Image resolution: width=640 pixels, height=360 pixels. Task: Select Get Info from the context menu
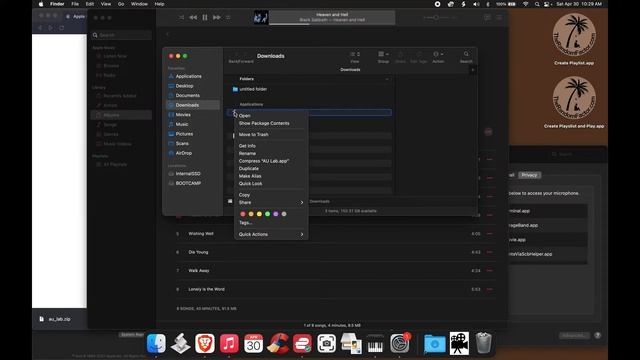247,146
